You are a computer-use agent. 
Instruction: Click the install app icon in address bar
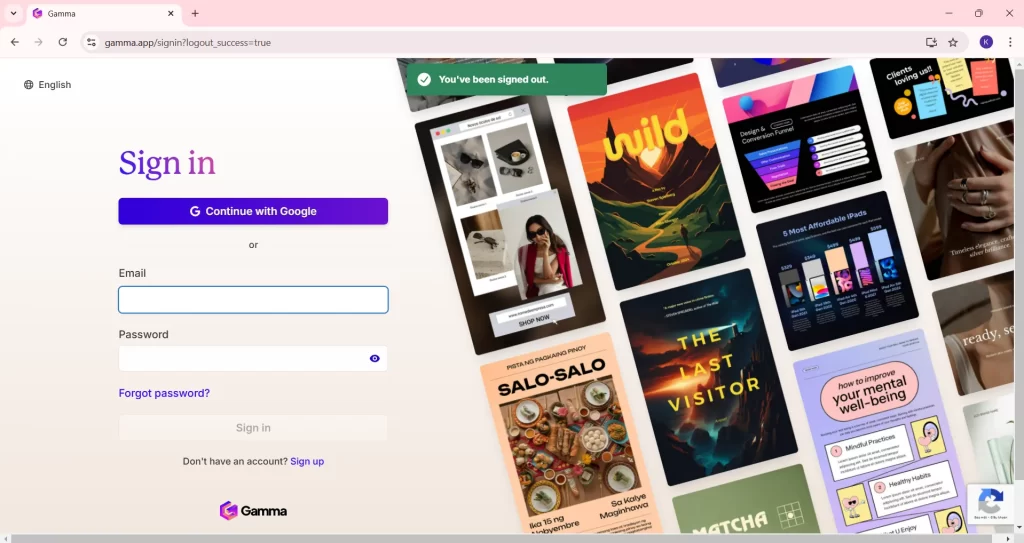coord(931,42)
